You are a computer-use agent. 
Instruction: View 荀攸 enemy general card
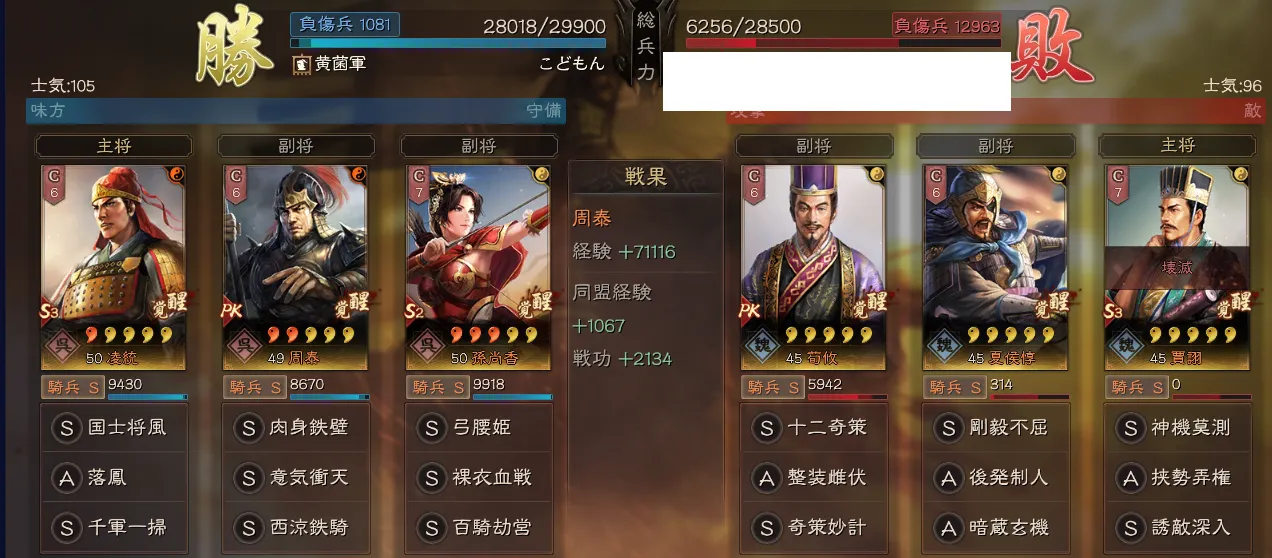click(x=814, y=267)
